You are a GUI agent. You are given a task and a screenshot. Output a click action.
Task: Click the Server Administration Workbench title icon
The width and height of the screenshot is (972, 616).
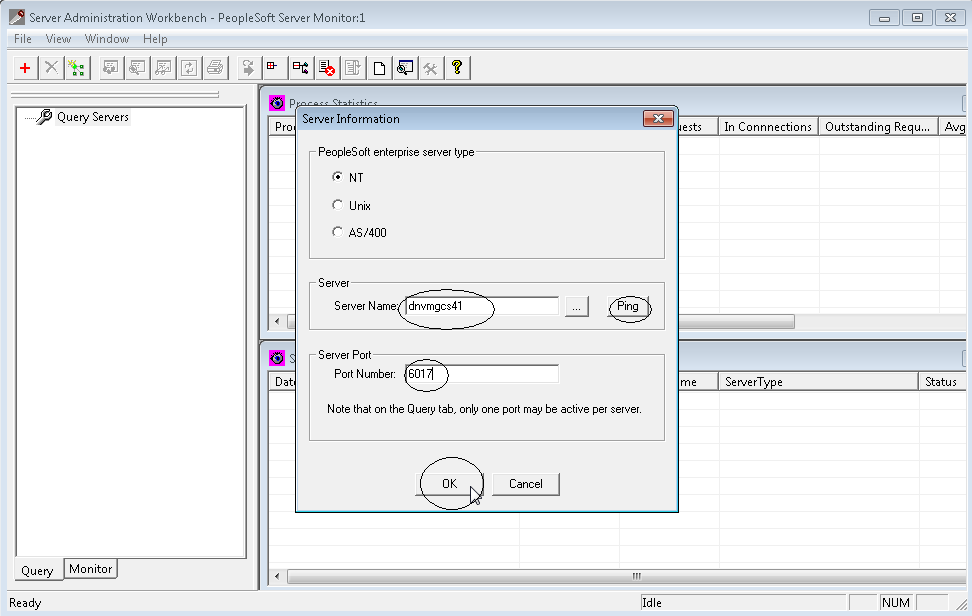coord(17,17)
